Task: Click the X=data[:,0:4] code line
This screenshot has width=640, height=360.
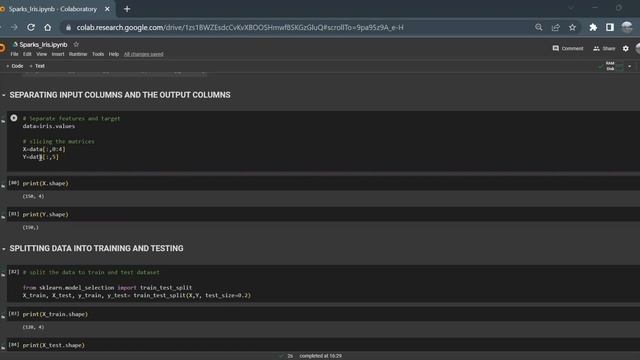Action: 44,149
